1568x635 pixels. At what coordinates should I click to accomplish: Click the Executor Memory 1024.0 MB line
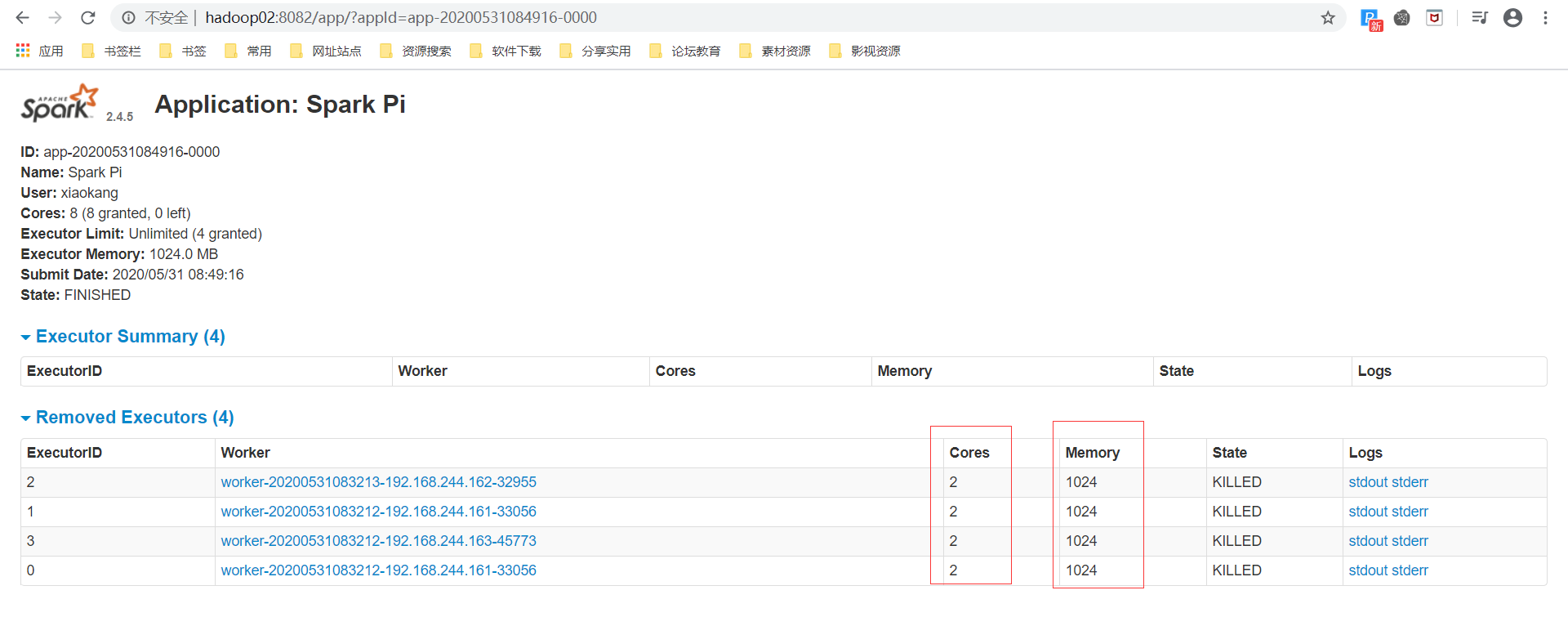point(119,254)
